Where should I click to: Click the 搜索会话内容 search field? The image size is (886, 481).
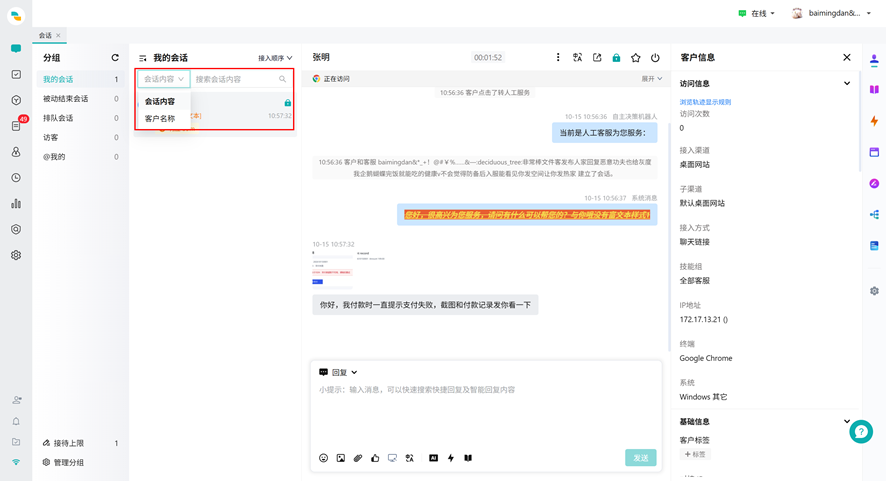[234, 79]
